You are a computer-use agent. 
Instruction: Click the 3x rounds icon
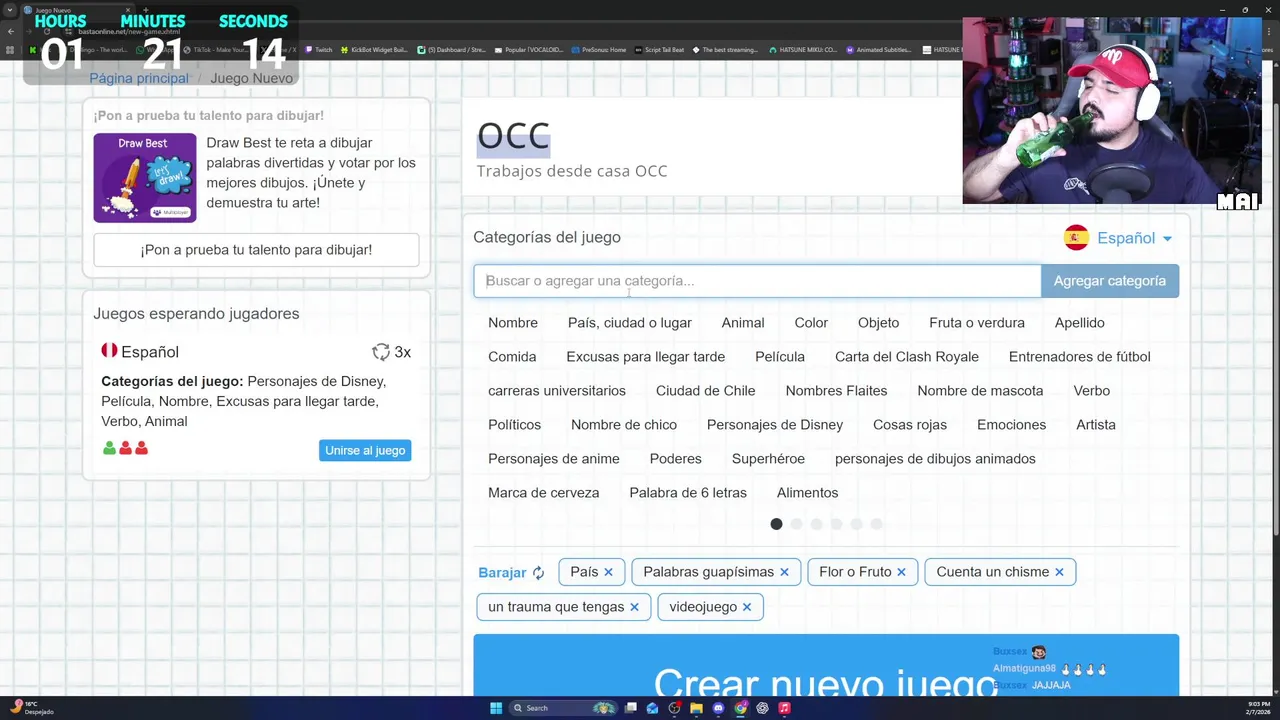pyautogui.click(x=381, y=352)
